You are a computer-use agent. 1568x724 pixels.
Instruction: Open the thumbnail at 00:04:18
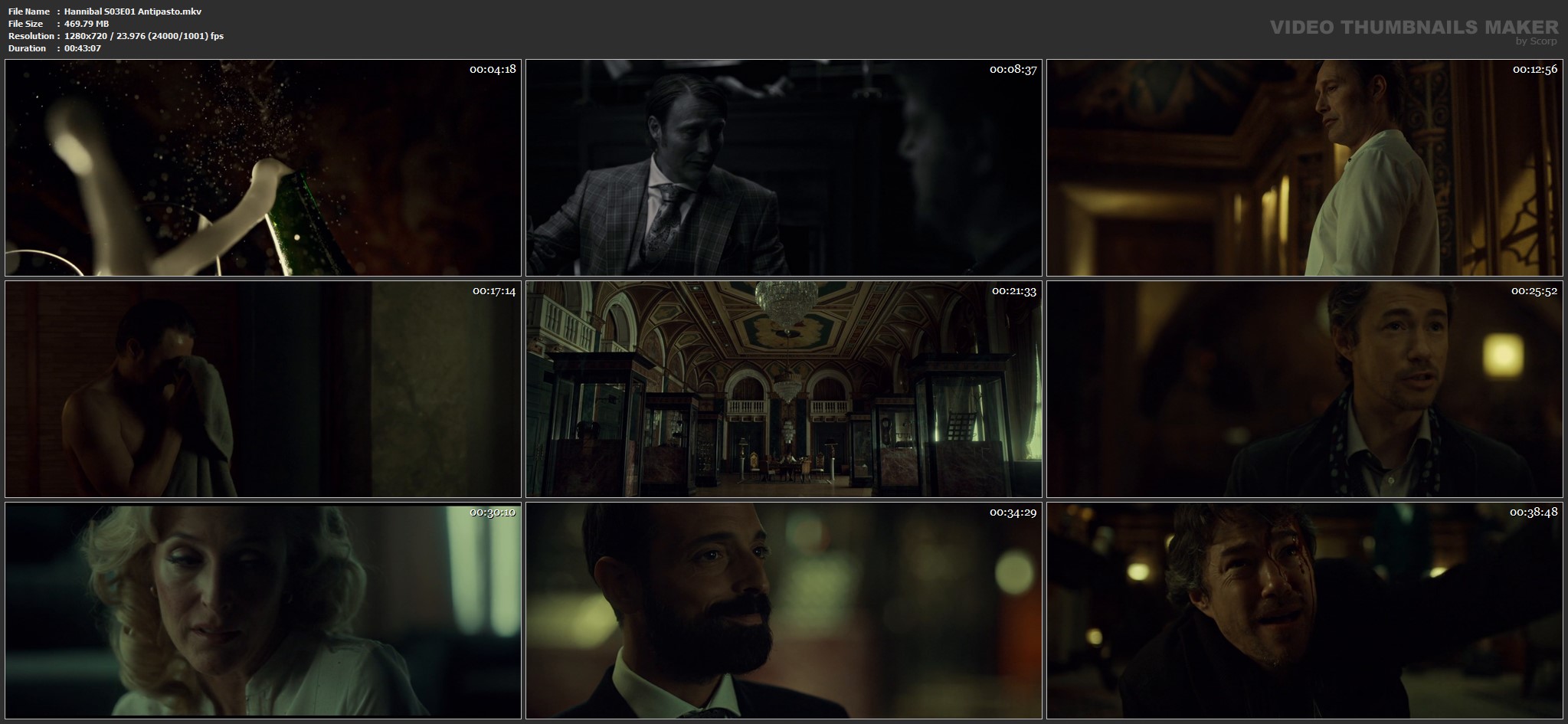[263, 168]
